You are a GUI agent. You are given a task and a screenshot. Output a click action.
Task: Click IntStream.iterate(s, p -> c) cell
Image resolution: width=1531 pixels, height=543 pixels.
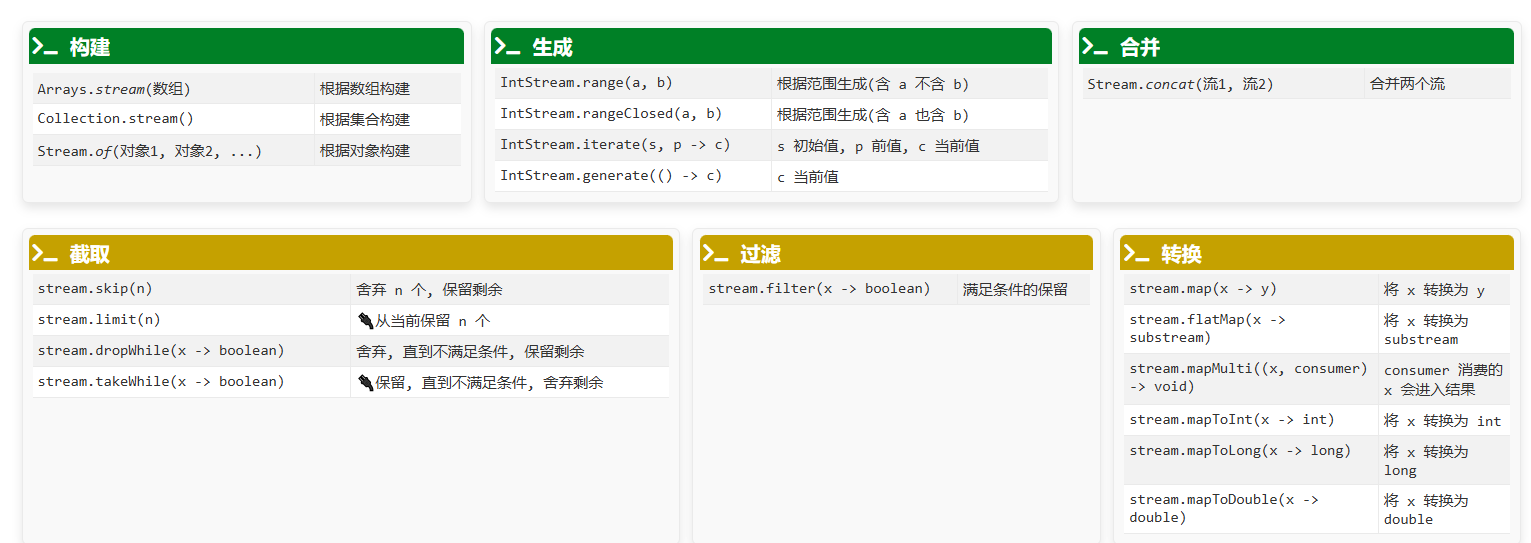(x=633, y=145)
